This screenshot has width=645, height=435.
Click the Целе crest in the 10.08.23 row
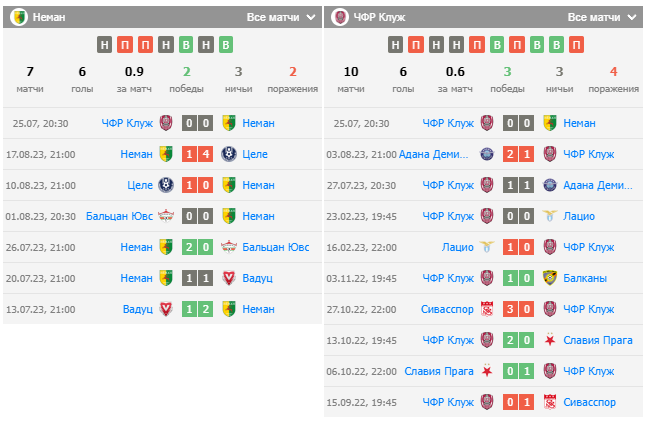(166, 185)
